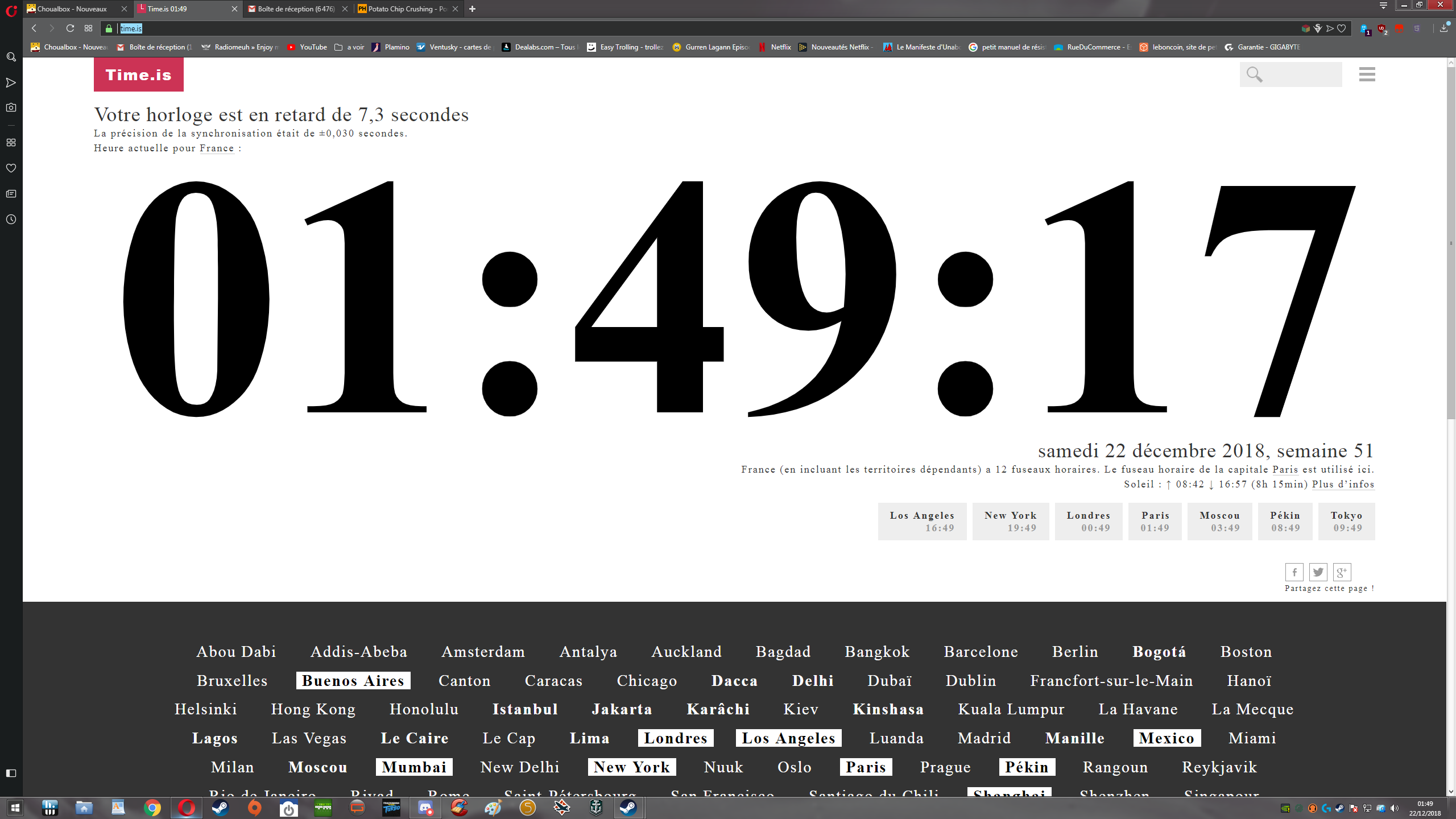Open the hamburger menu on Time.is

[1367, 75]
